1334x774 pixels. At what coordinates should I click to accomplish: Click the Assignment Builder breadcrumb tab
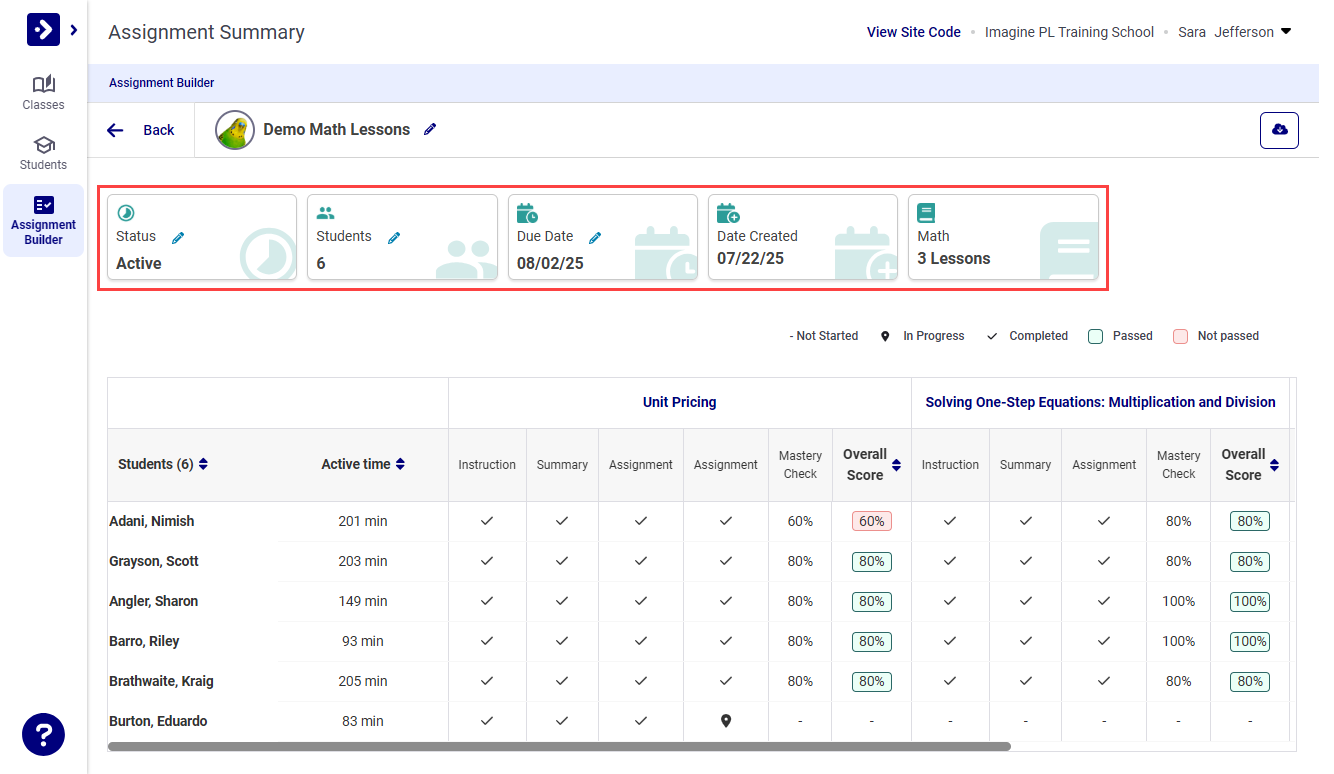point(162,83)
